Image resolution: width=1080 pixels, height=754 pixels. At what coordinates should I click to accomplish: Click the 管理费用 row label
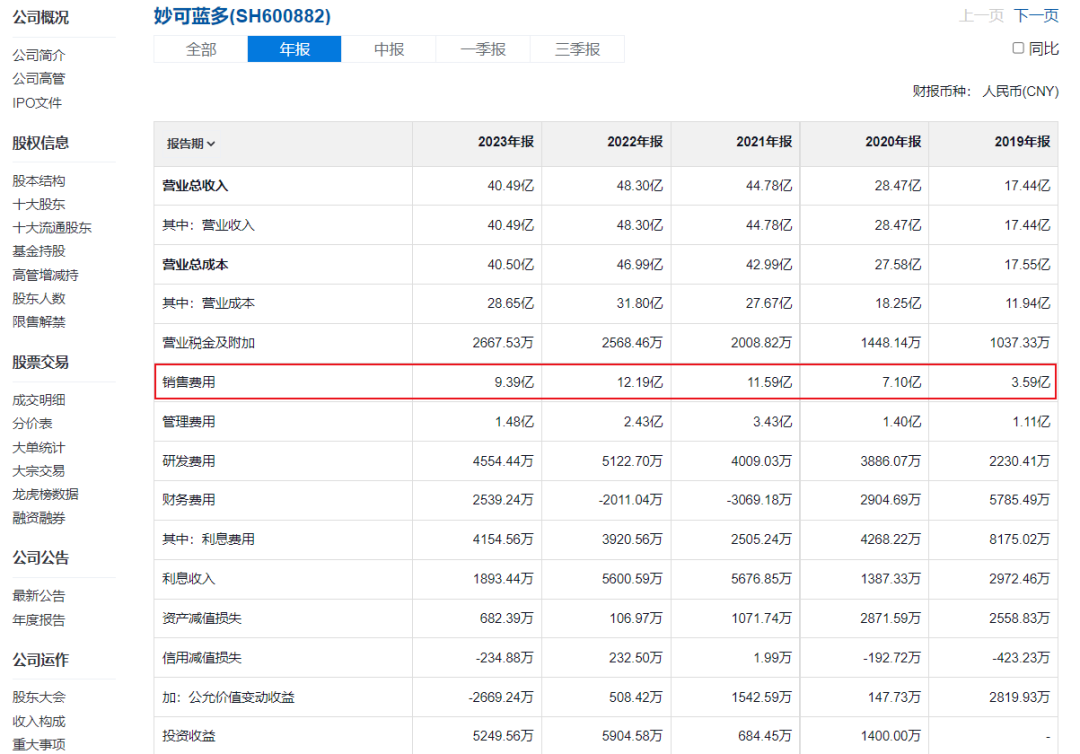click(189, 421)
